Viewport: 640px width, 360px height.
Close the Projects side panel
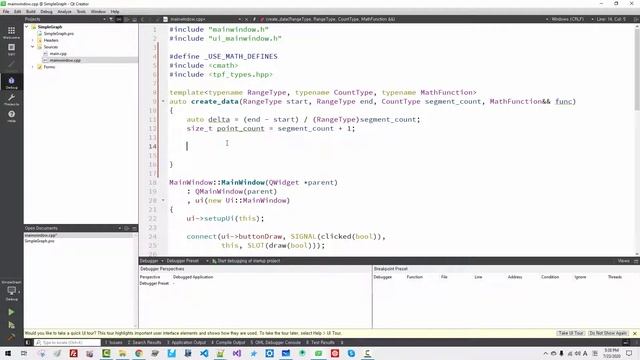coord(134,19)
